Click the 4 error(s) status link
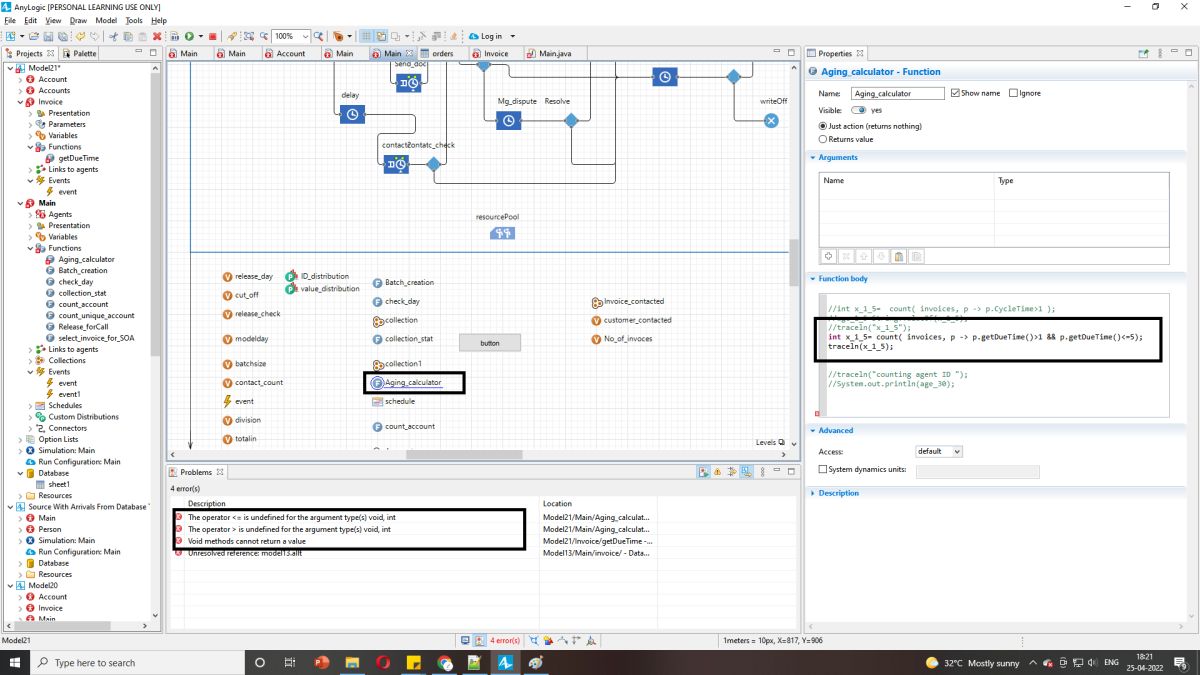This screenshot has width=1200, height=675. point(504,640)
